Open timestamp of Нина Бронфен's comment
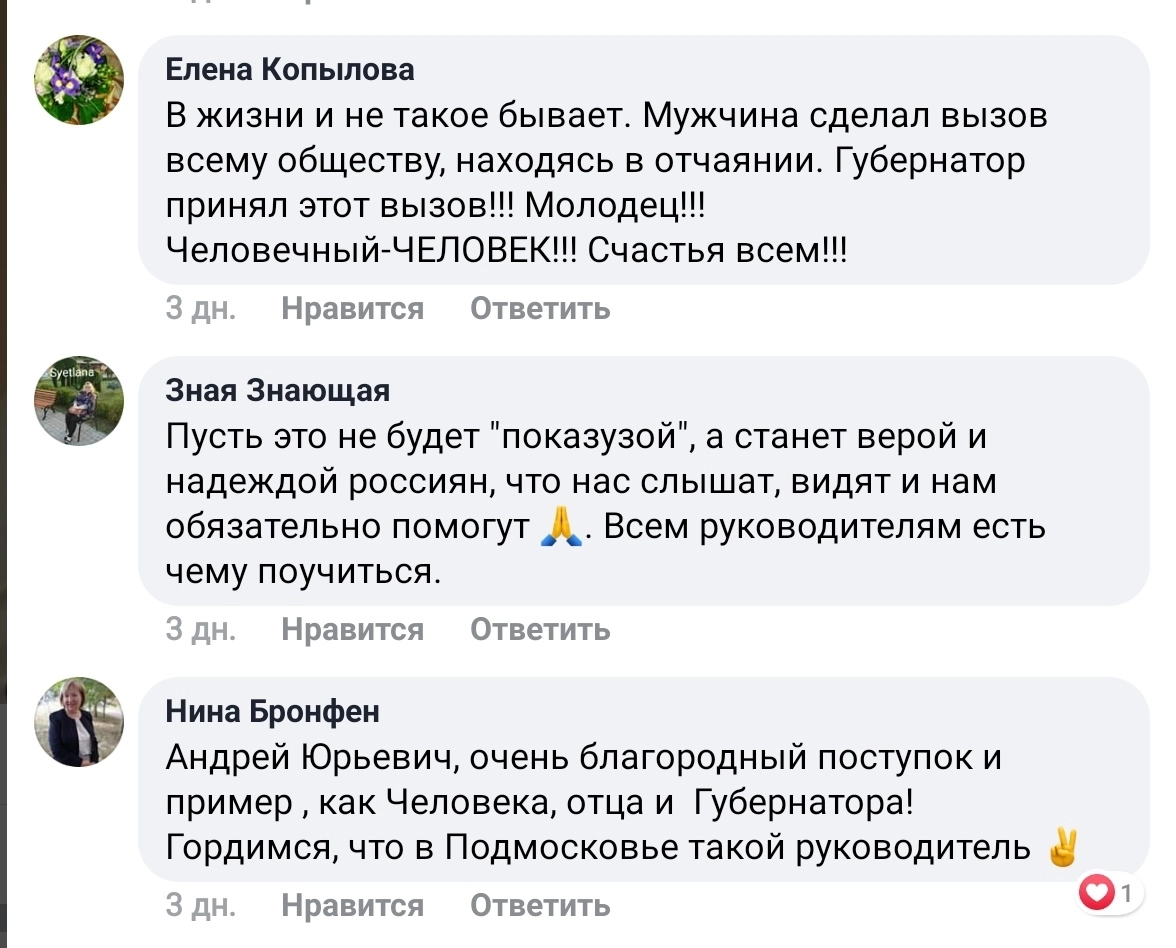1176x948 pixels. click(x=200, y=906)
